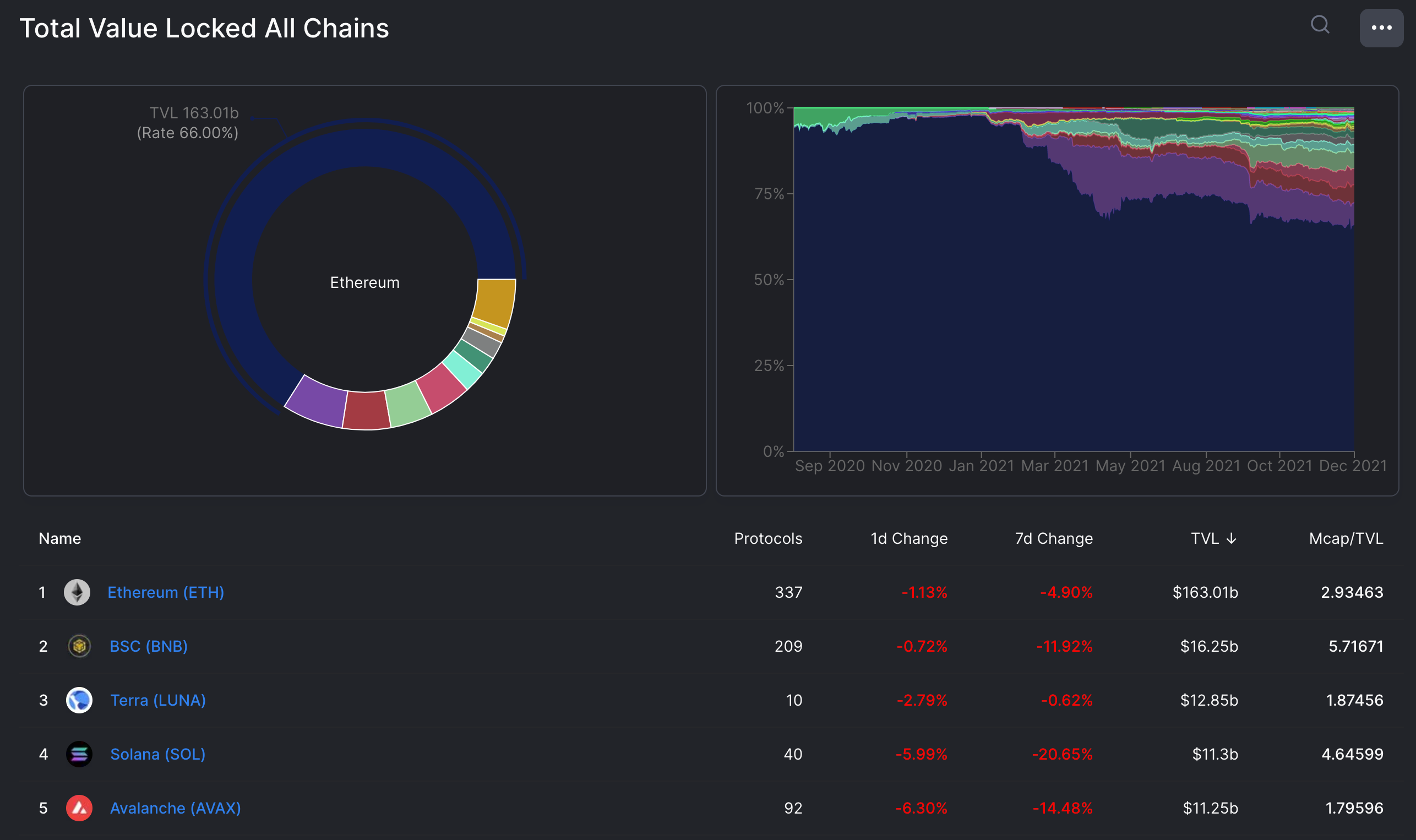Open the Solana (SOL) chain link
This screenshot has height=840, width=1416.
pyautogui.click(x=158, y=754)
